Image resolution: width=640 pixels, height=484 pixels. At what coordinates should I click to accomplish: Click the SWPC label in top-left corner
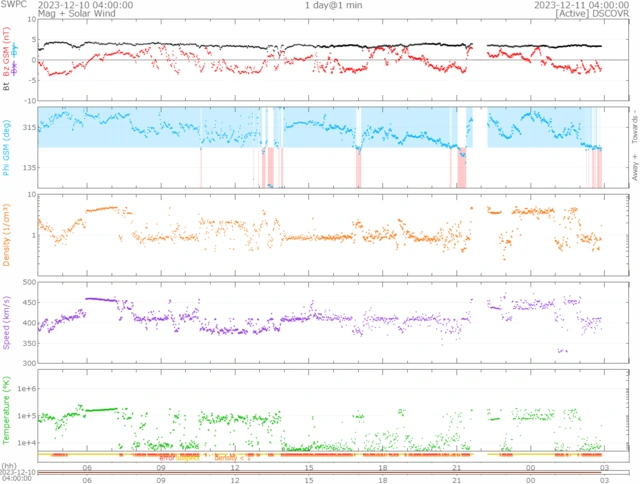click(x=14, y=5)
